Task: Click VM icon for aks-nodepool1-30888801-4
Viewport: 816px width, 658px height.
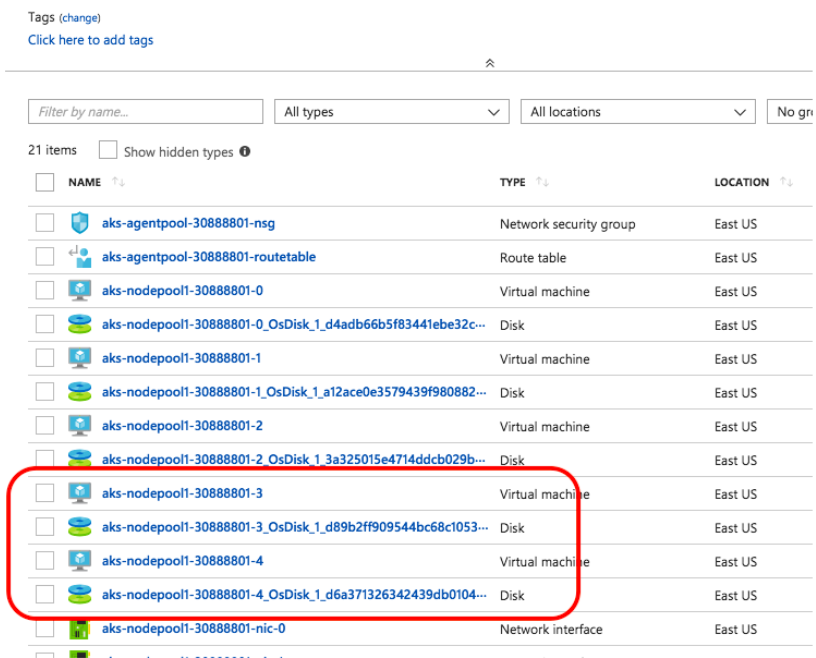Action: [x=80, y=561]
